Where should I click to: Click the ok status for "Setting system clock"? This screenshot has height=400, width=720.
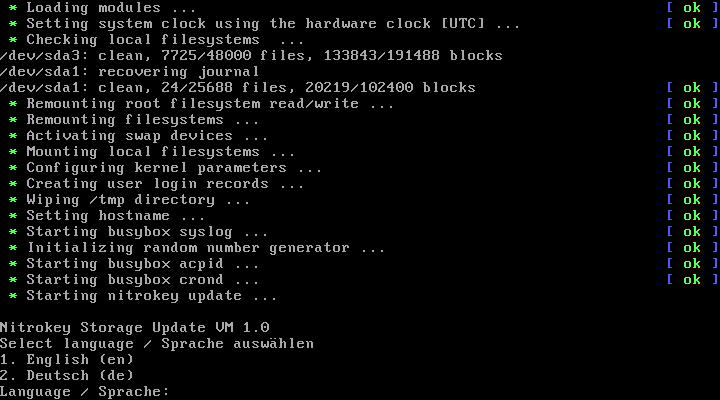click(x=691, y=24)
